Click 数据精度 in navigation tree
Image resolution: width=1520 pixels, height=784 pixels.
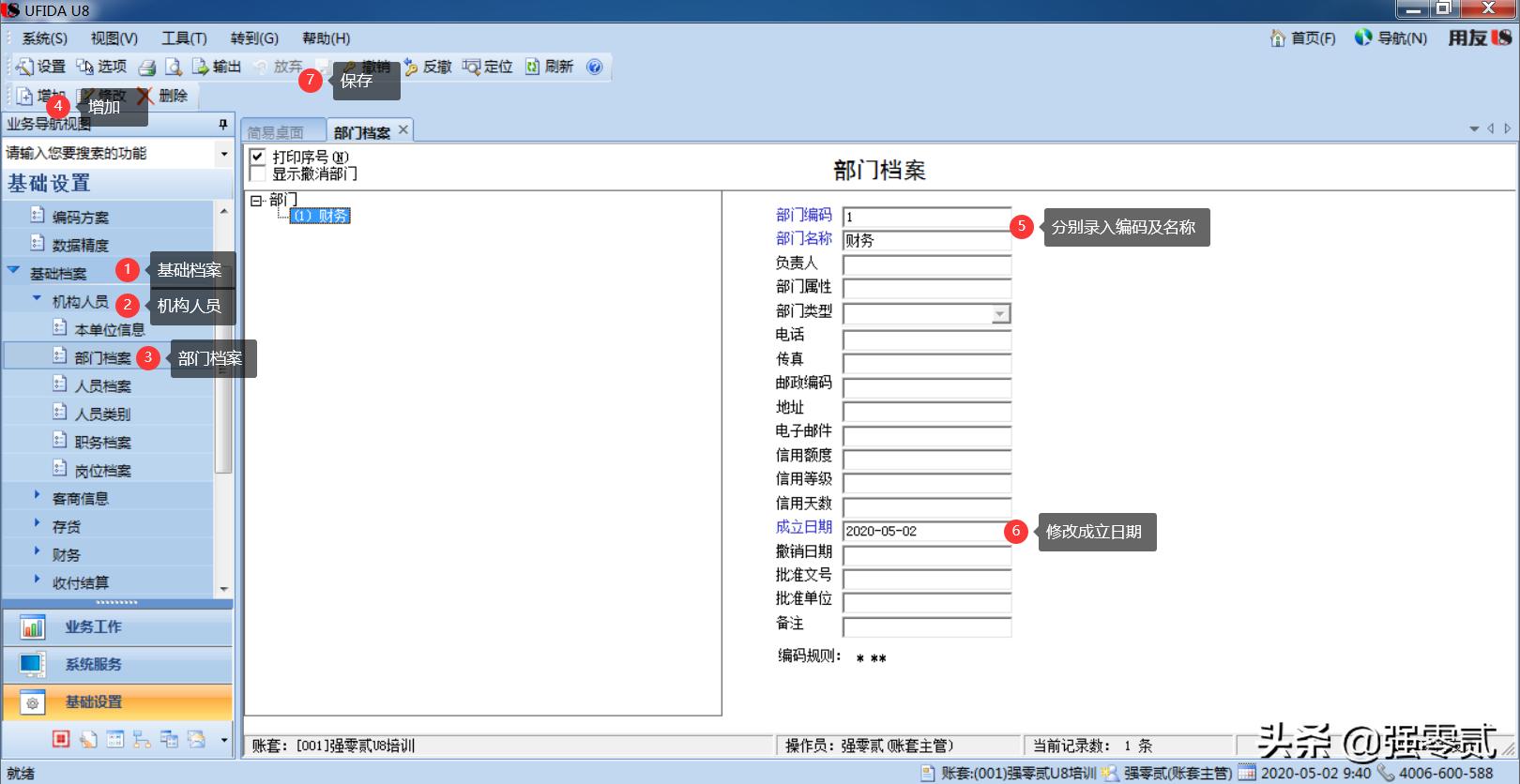coord(80,246)
